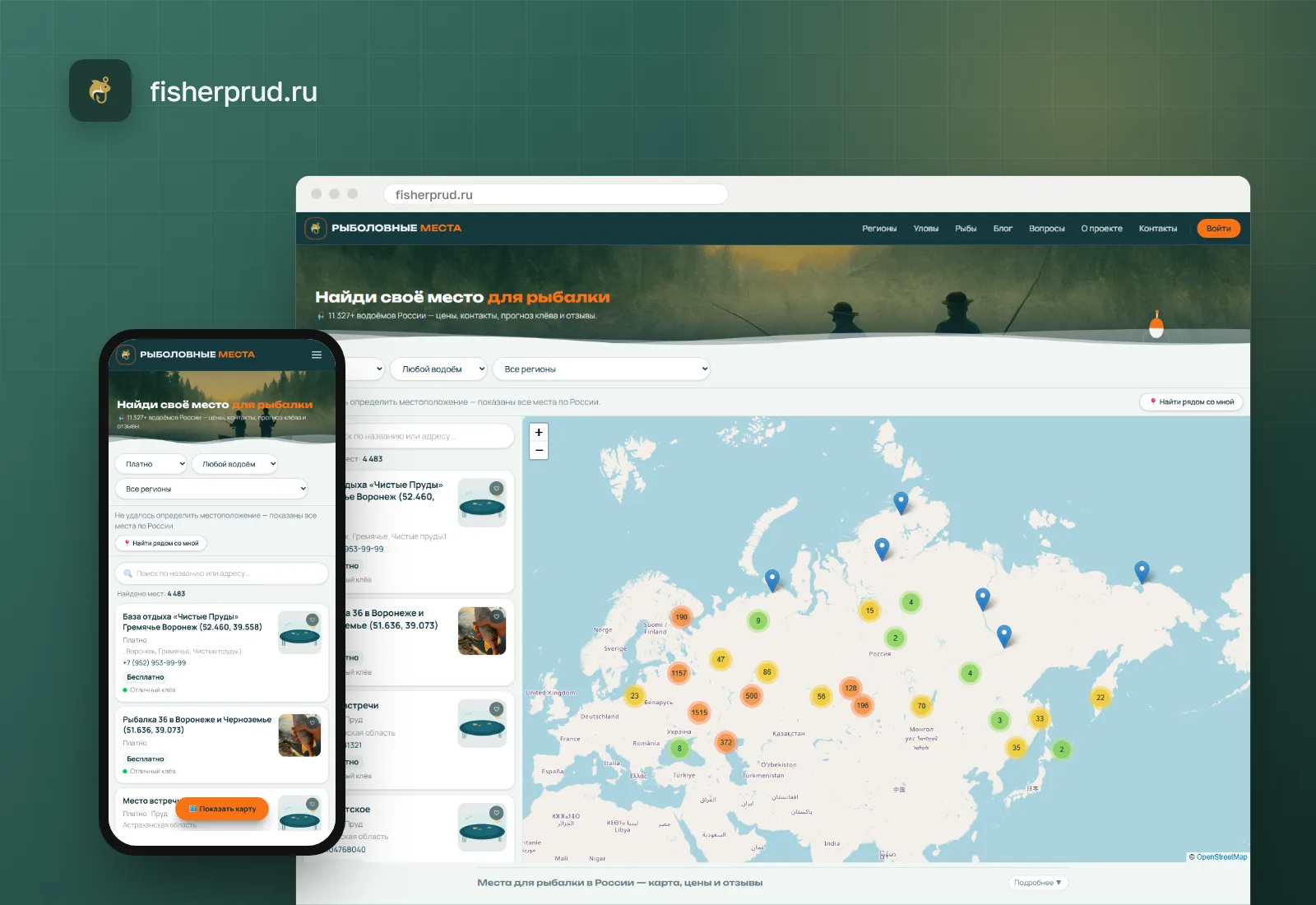Expand the Подробнее section
Viewport: 1316px width, 905px height.
click(1038, 883)
